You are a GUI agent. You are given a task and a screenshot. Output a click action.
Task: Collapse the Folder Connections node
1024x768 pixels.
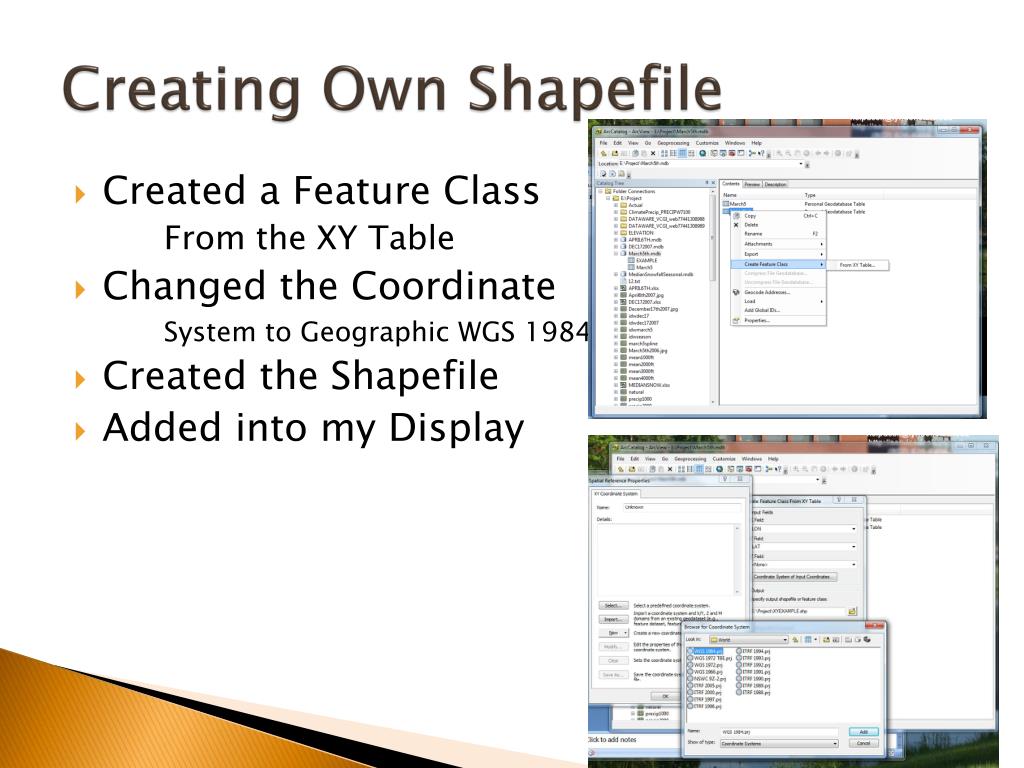600,191
